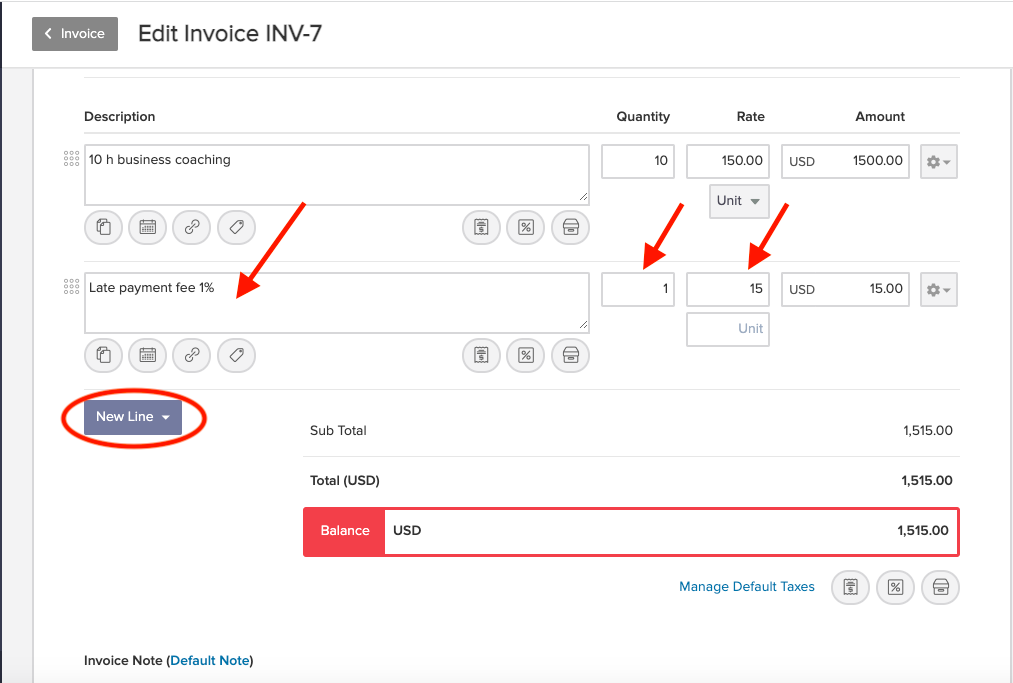Duplicate the '10 h business coaching' line item
Image resolution: width=1013 pixels, height=683 pixels.
[x=103, y=227]
